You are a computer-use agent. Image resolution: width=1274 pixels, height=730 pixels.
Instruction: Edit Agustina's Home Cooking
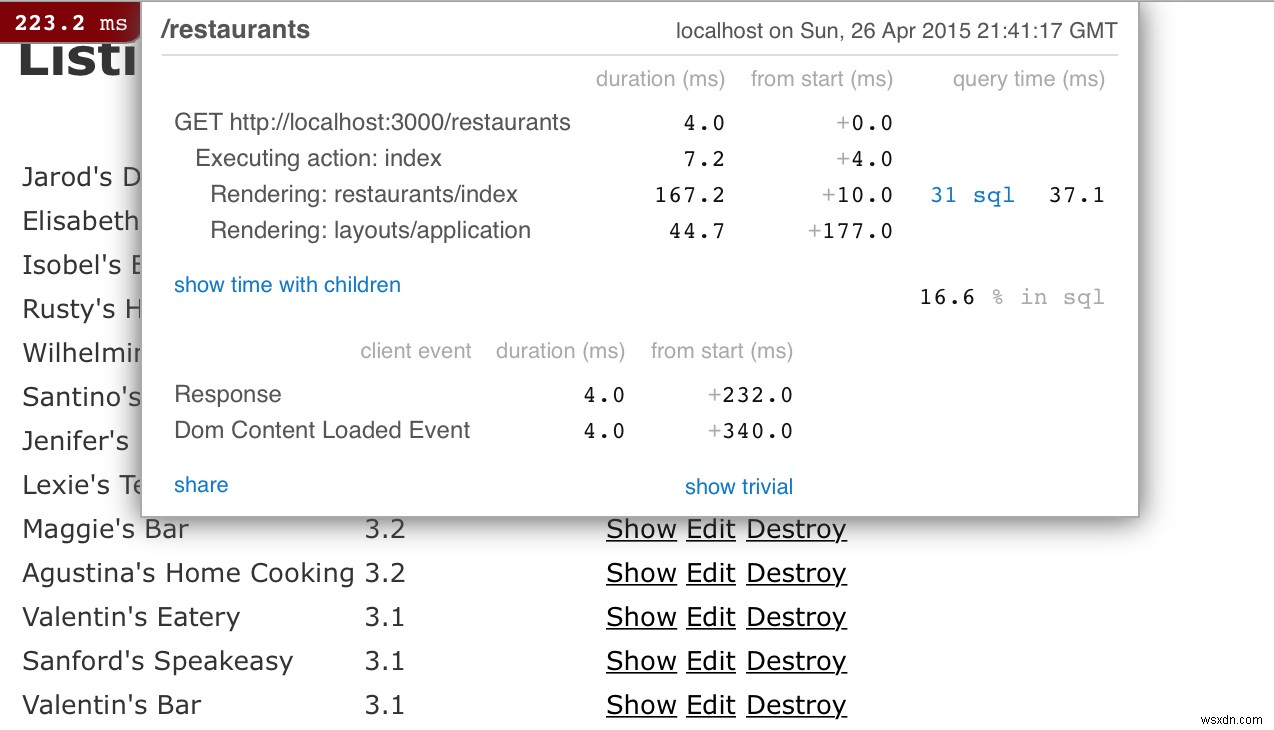coord(711,573)
